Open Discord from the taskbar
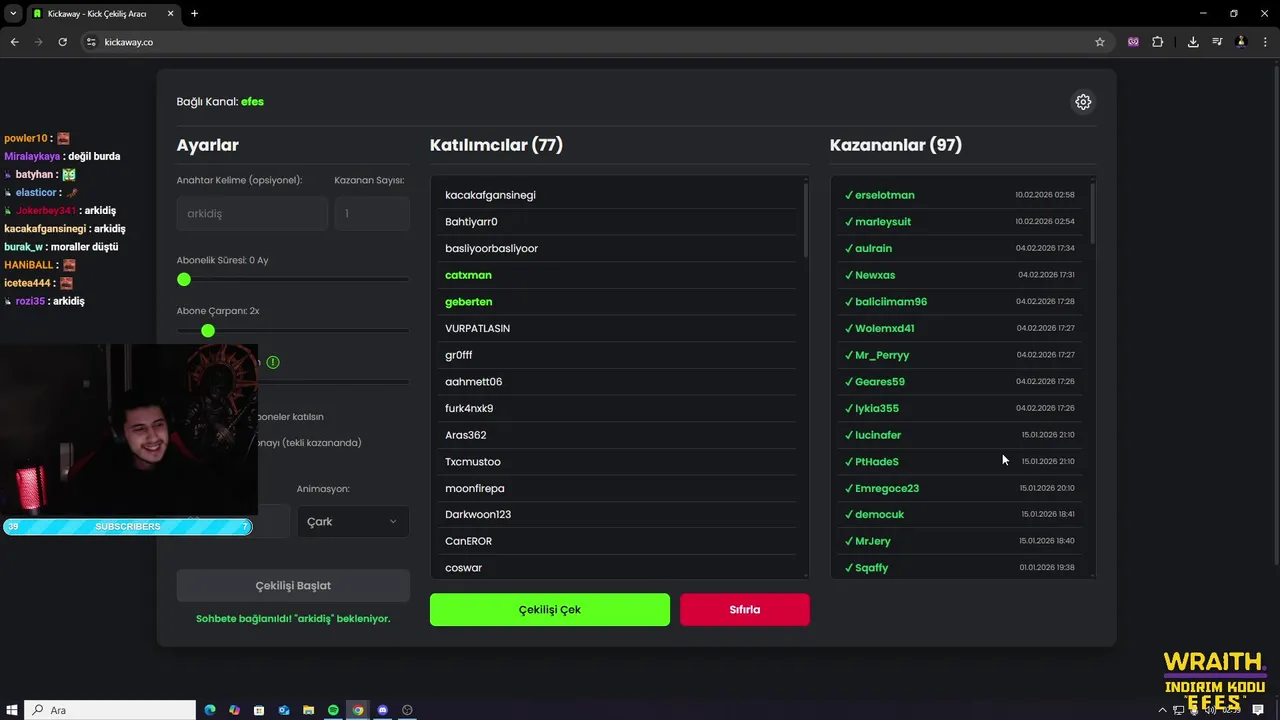 click(x=382, y=710)
